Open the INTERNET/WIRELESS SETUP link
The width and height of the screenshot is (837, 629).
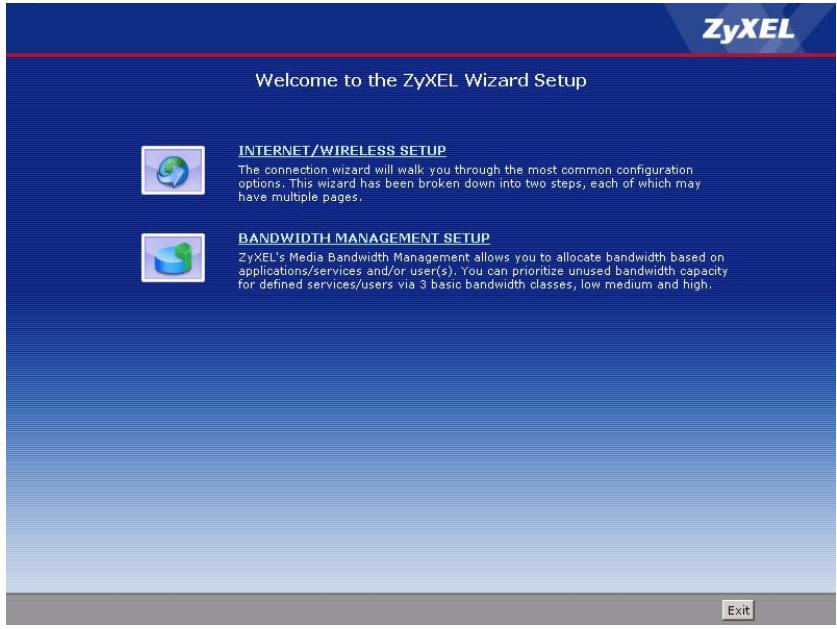pos(342,151)
